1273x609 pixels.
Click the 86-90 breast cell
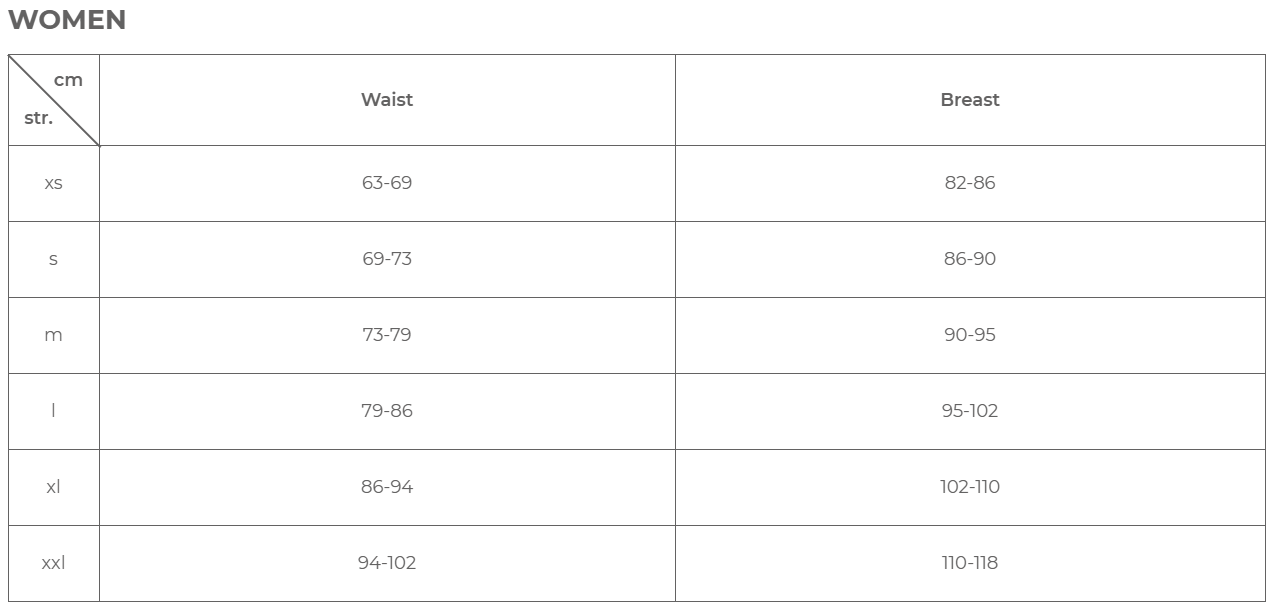tap(970, 259)
